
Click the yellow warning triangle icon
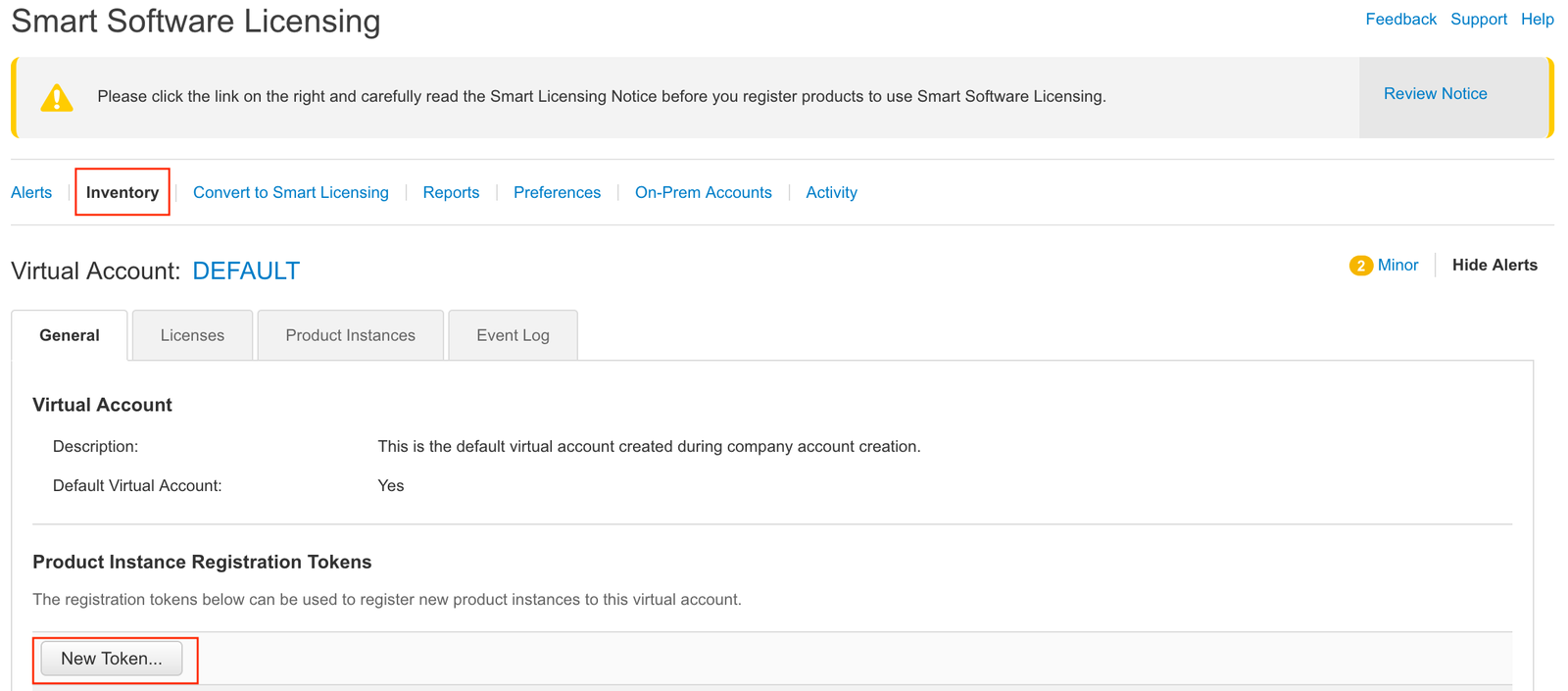57,98
